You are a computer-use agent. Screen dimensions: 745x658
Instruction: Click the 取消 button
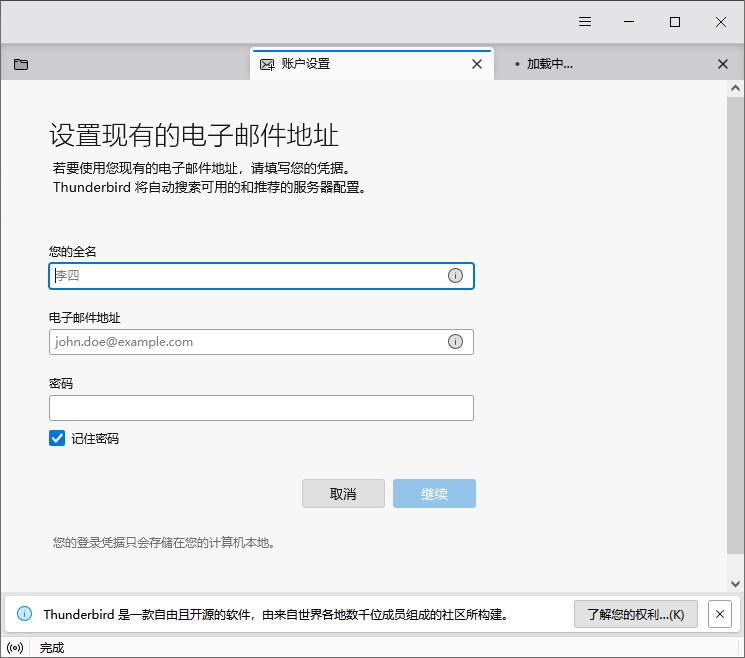[343, 494]
